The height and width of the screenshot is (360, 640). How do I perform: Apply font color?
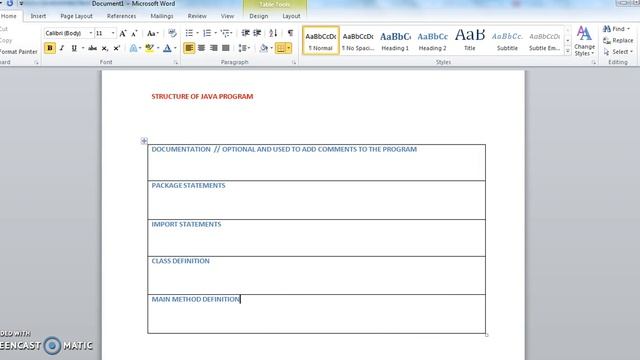point(167,48)
